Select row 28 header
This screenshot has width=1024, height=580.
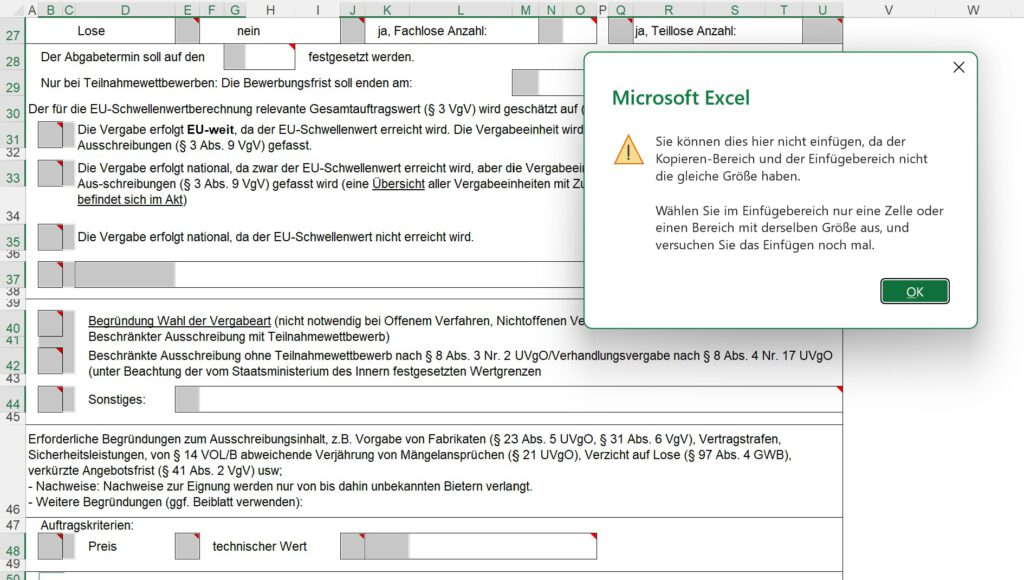tap(12, 61)
